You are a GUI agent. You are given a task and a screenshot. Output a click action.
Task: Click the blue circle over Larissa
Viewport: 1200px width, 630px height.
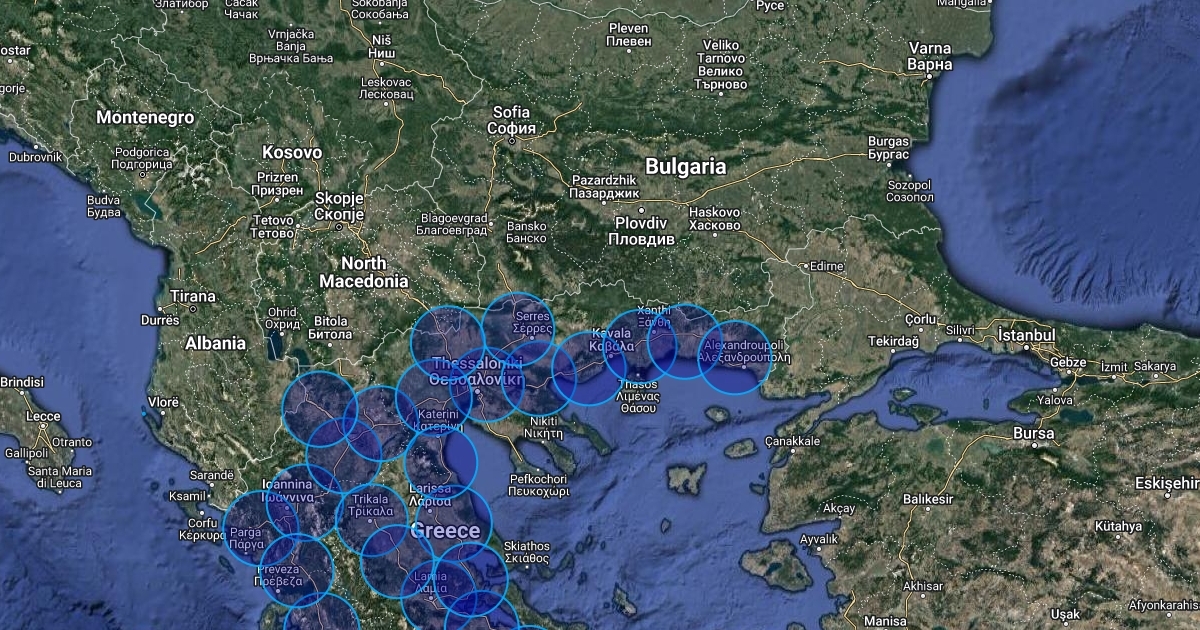(441, 465)
